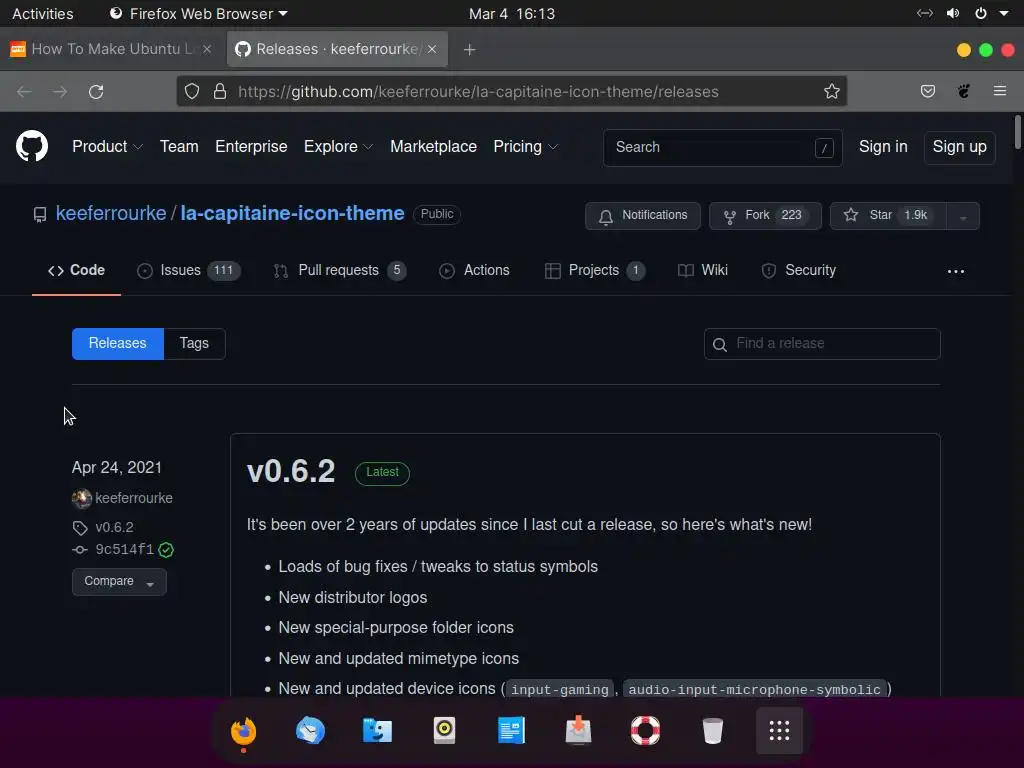Click the Sign in link
Screen dimensions: 1024x768
[883, 147]
